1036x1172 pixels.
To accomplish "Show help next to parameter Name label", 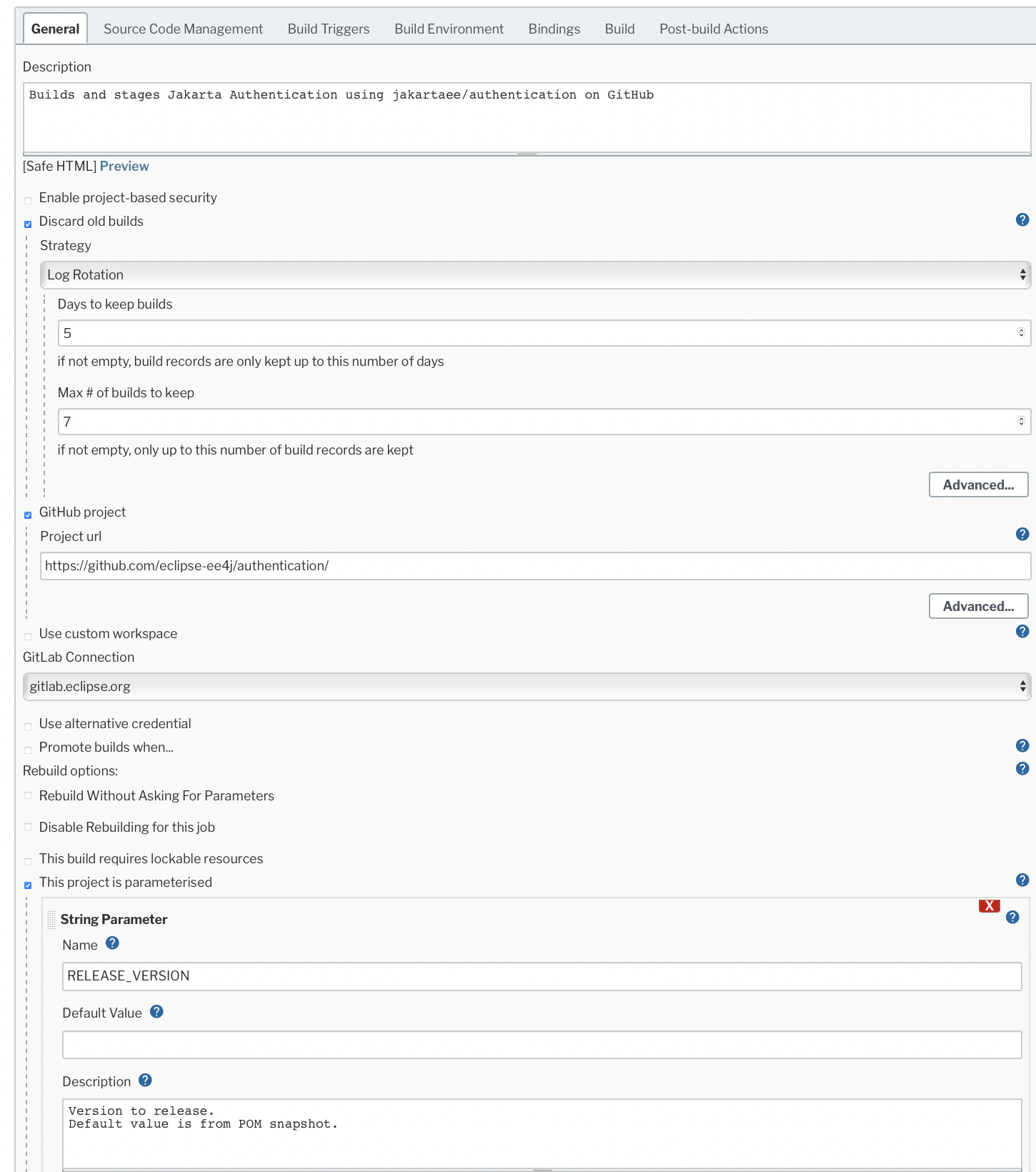I will [112, 943].
